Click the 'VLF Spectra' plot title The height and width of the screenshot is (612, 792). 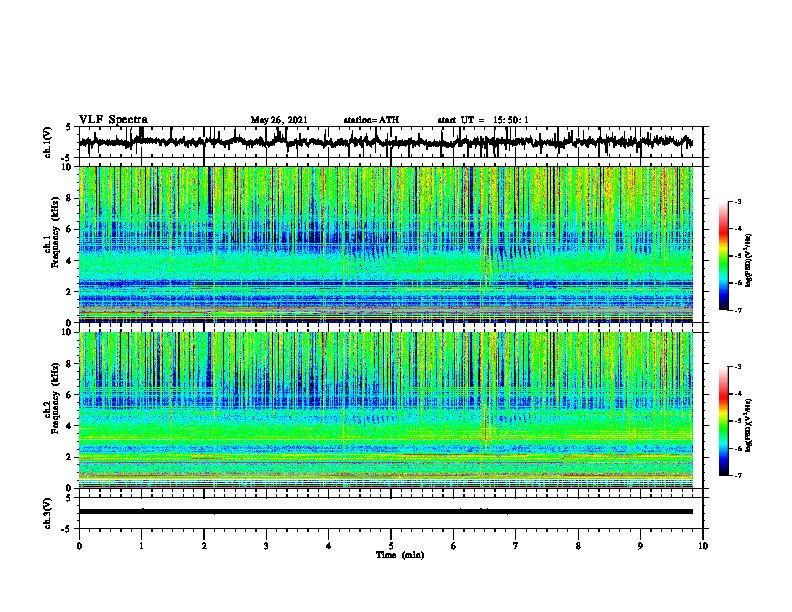point(113,120)
